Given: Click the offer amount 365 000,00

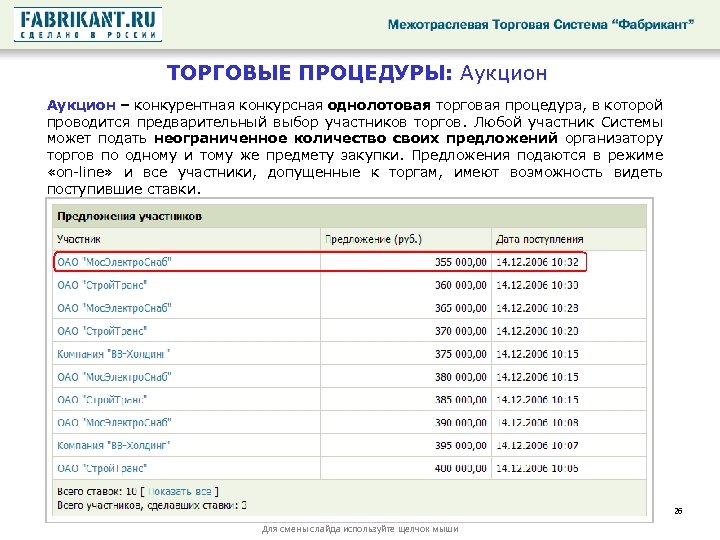Looking at the screenshot, I should [461, 308].
